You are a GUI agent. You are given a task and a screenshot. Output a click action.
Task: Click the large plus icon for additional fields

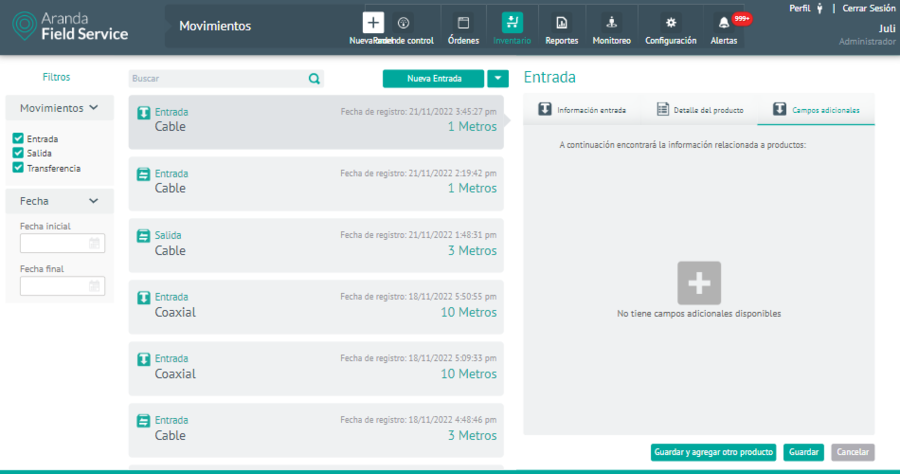point(699,282)
